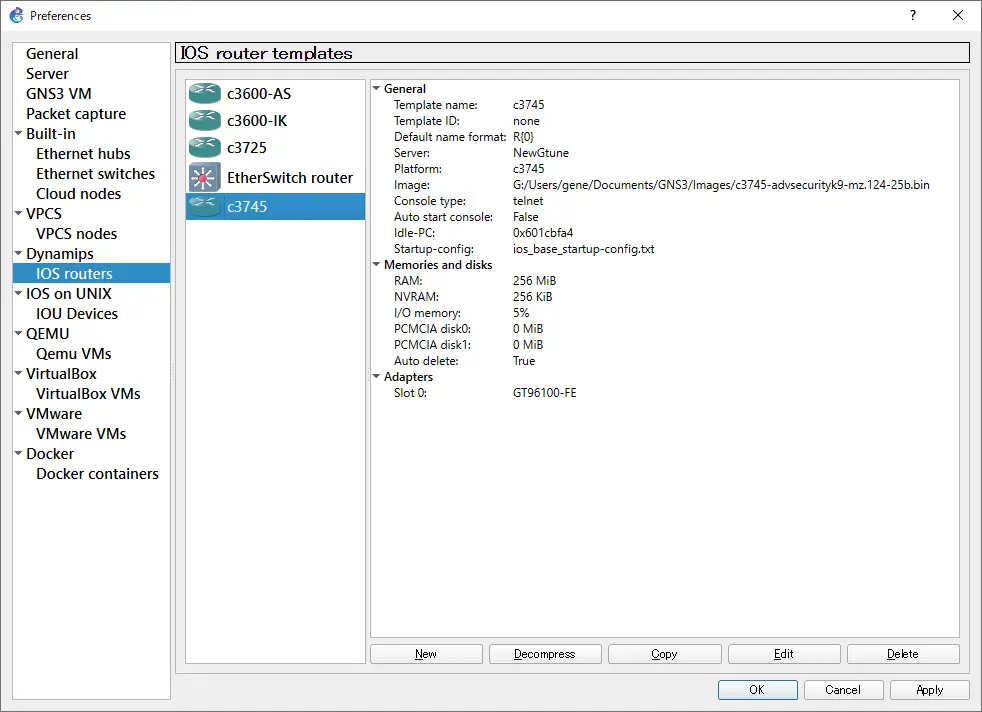Open the Server preferences page
Viewport: 982px width, 712px height.
pyautogui.click(x=47, y=74)
